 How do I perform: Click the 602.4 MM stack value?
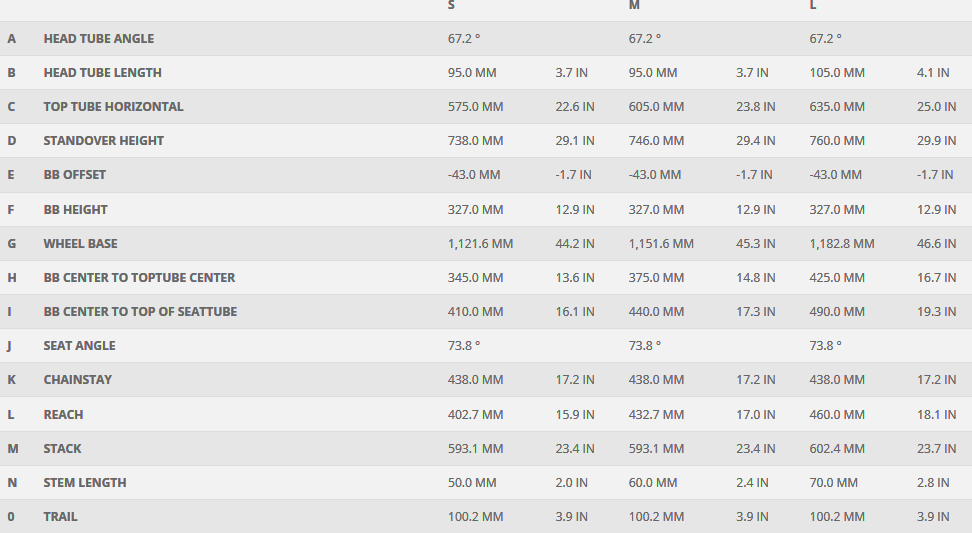(x=836, y=449)
